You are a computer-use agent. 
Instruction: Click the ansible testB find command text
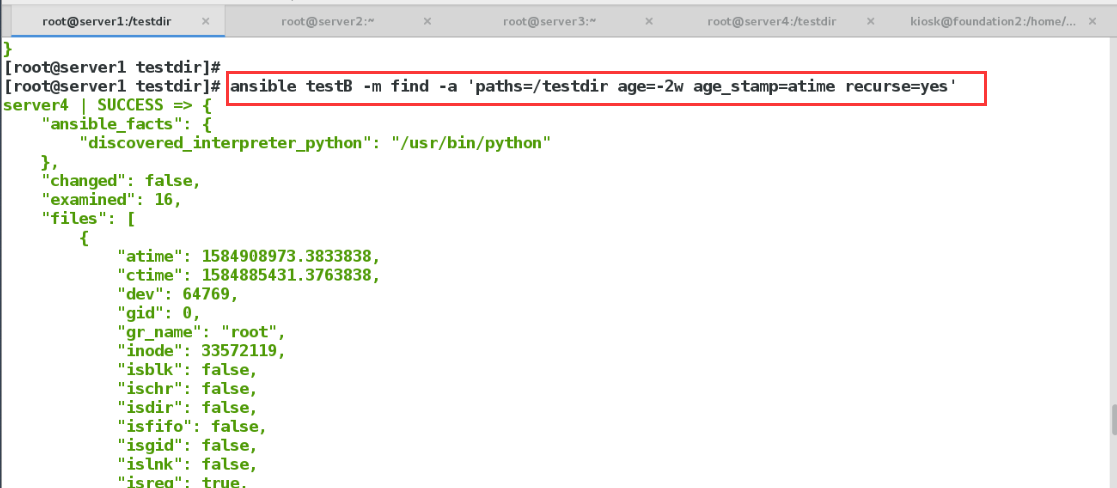pyautogui.click(x=593, y=87)
